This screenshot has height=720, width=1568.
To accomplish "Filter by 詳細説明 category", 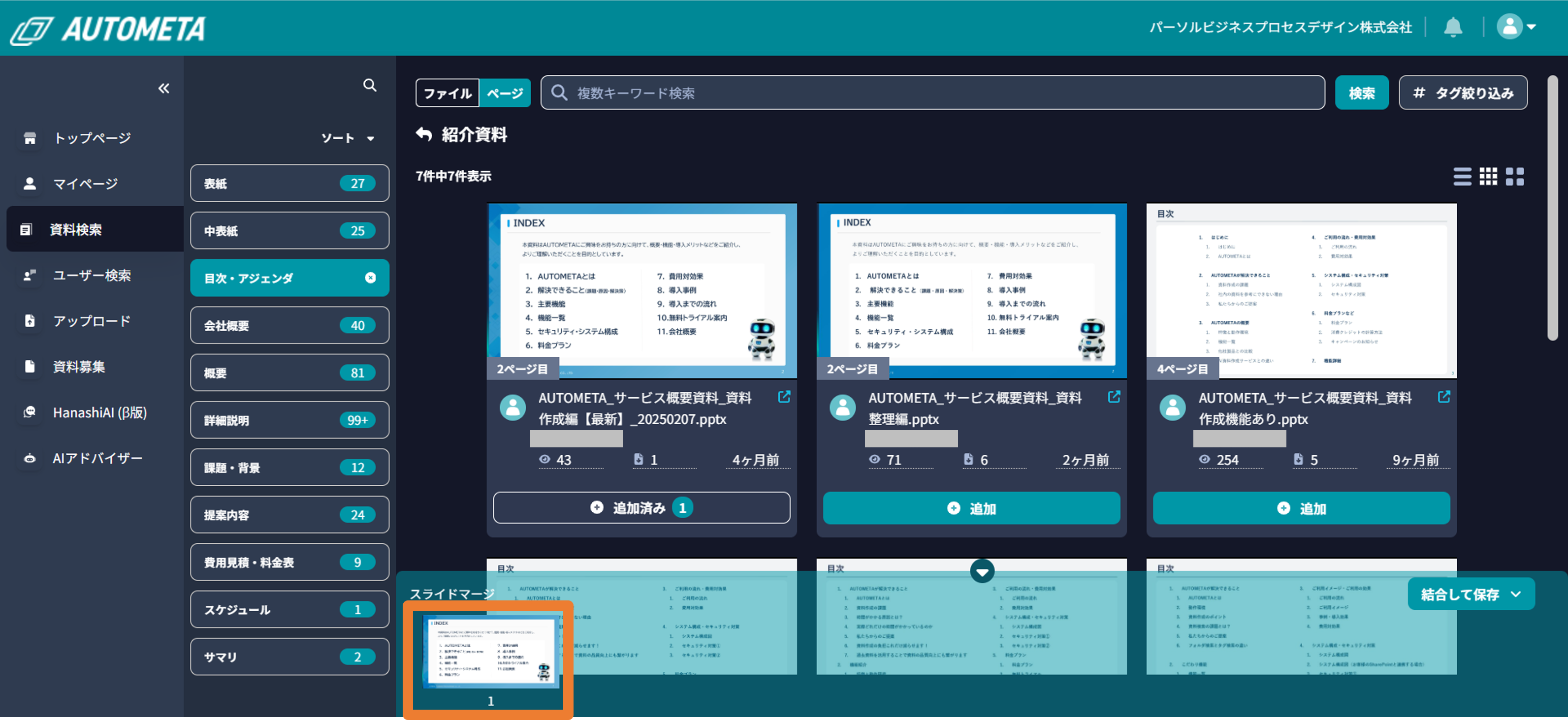I will pos(290,420).
